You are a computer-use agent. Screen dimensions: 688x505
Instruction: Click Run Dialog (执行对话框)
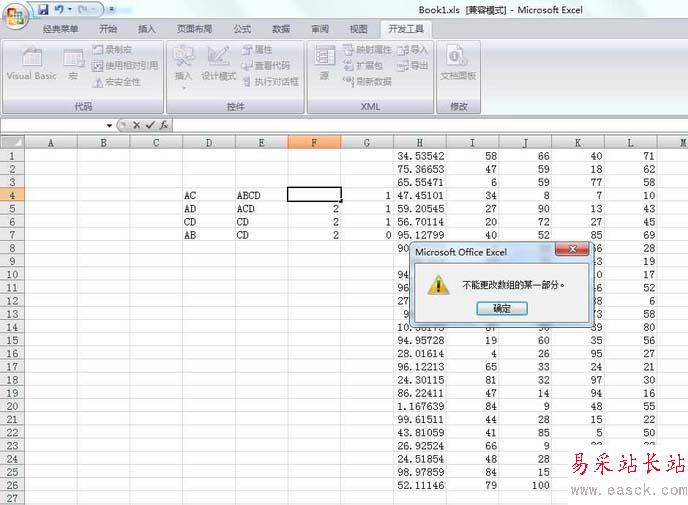271,82
